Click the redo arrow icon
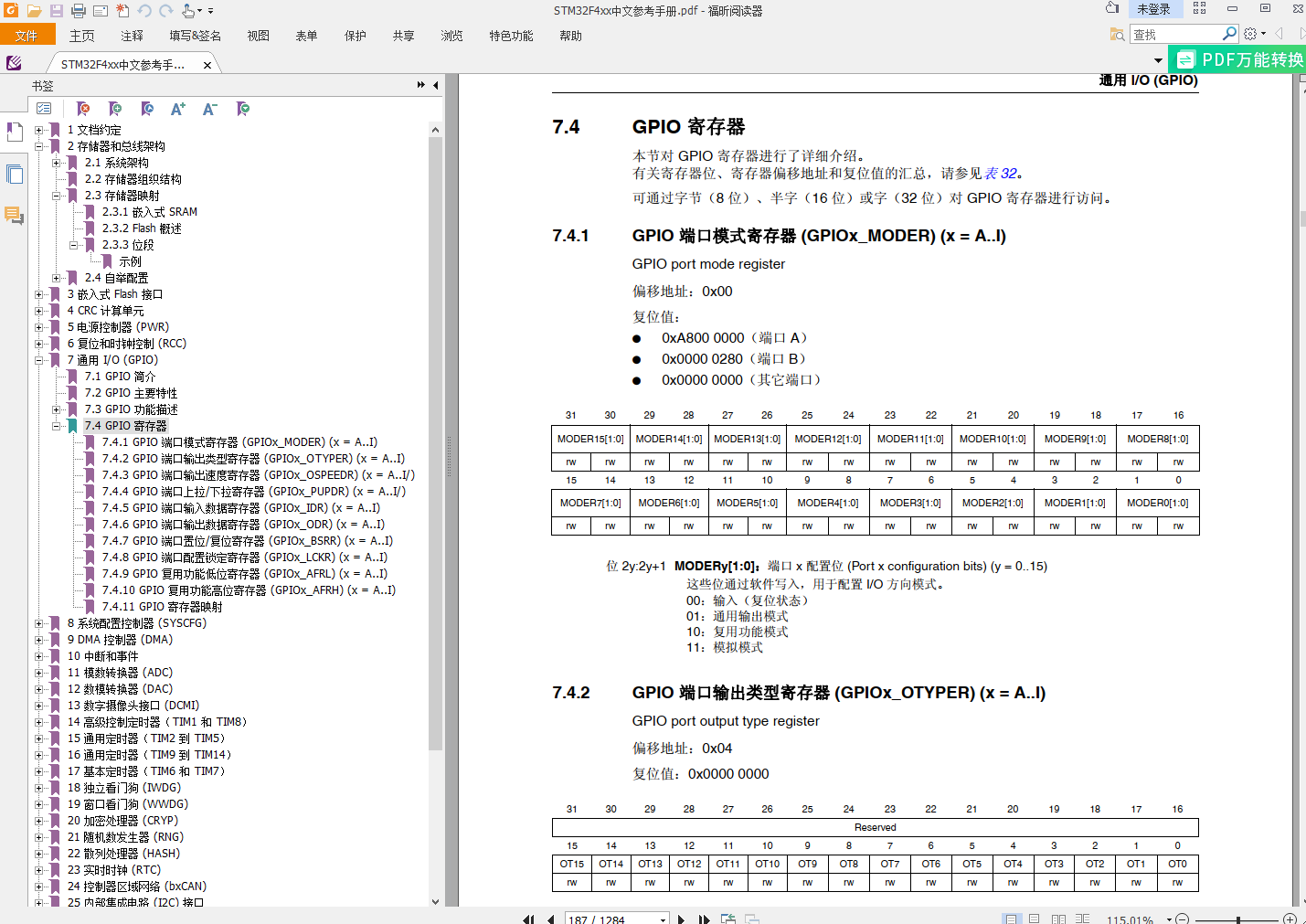1306x924 pixels. (x=166, y=11)
